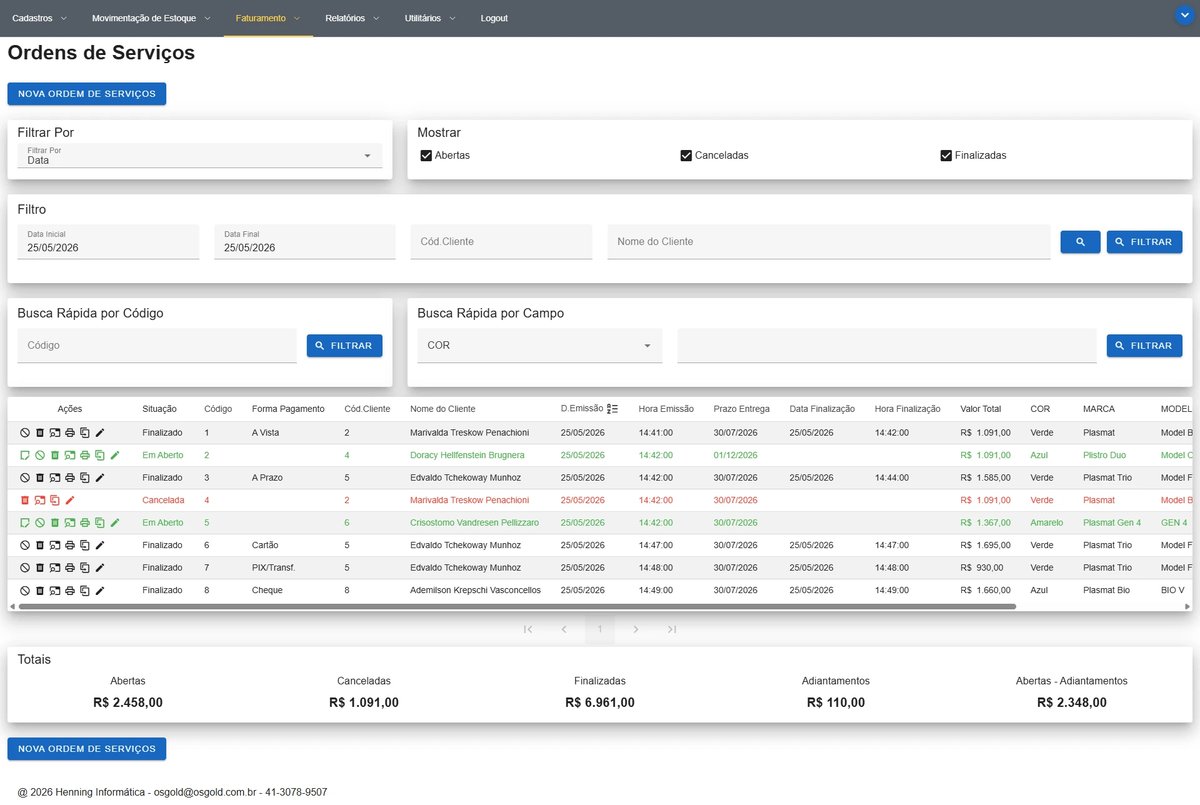
Task: Click the magnifier-only client search button
Action: click(x=1080, y=242)
